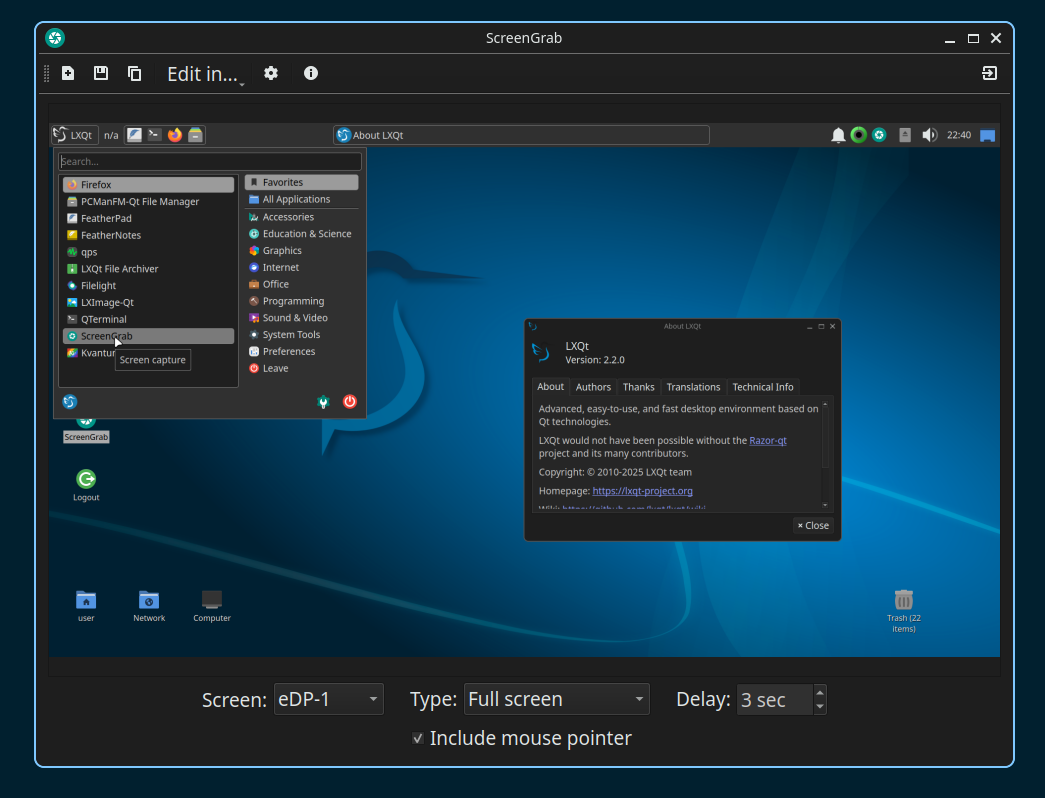The image size is (1045, 798).
Task: Maximize the ScreenGrab window
Action: pyautogui.click(x=973, y=39)
